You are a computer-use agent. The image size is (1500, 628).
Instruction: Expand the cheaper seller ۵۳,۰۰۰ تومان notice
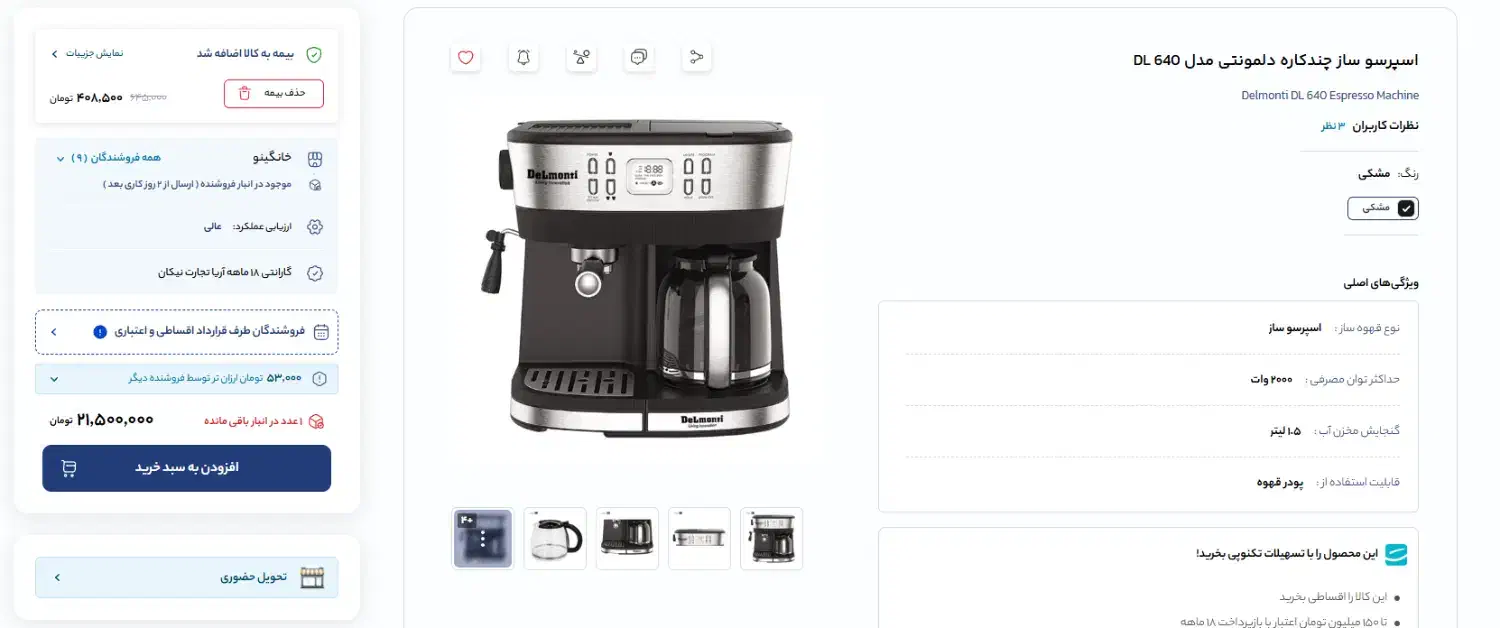pos(187,379)
